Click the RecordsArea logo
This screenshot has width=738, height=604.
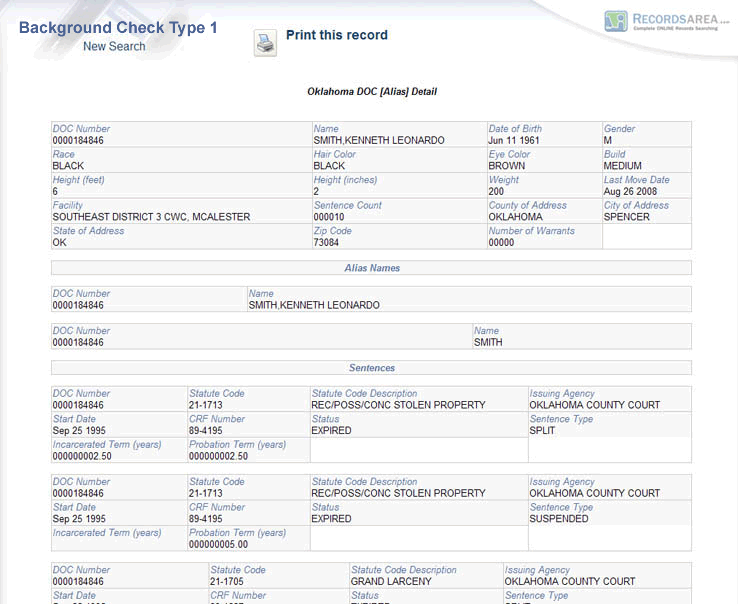click(667, 21)
